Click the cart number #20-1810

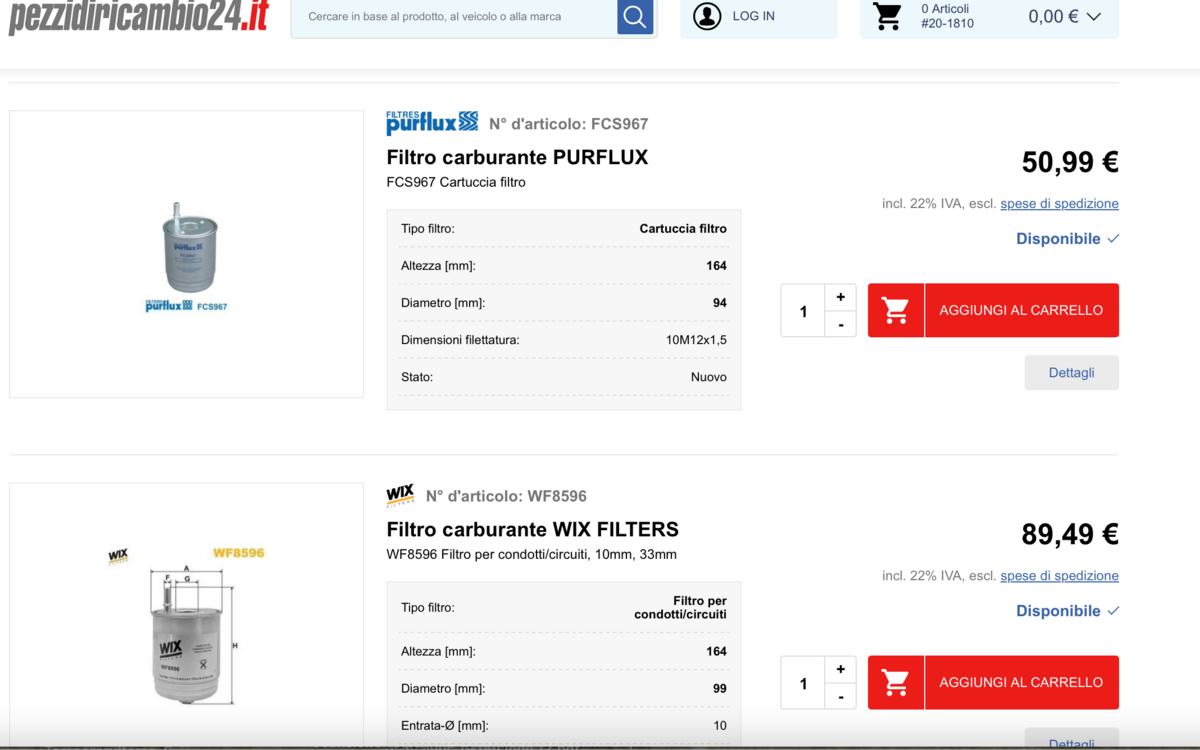pyautogui.click(x=947, y=23)
